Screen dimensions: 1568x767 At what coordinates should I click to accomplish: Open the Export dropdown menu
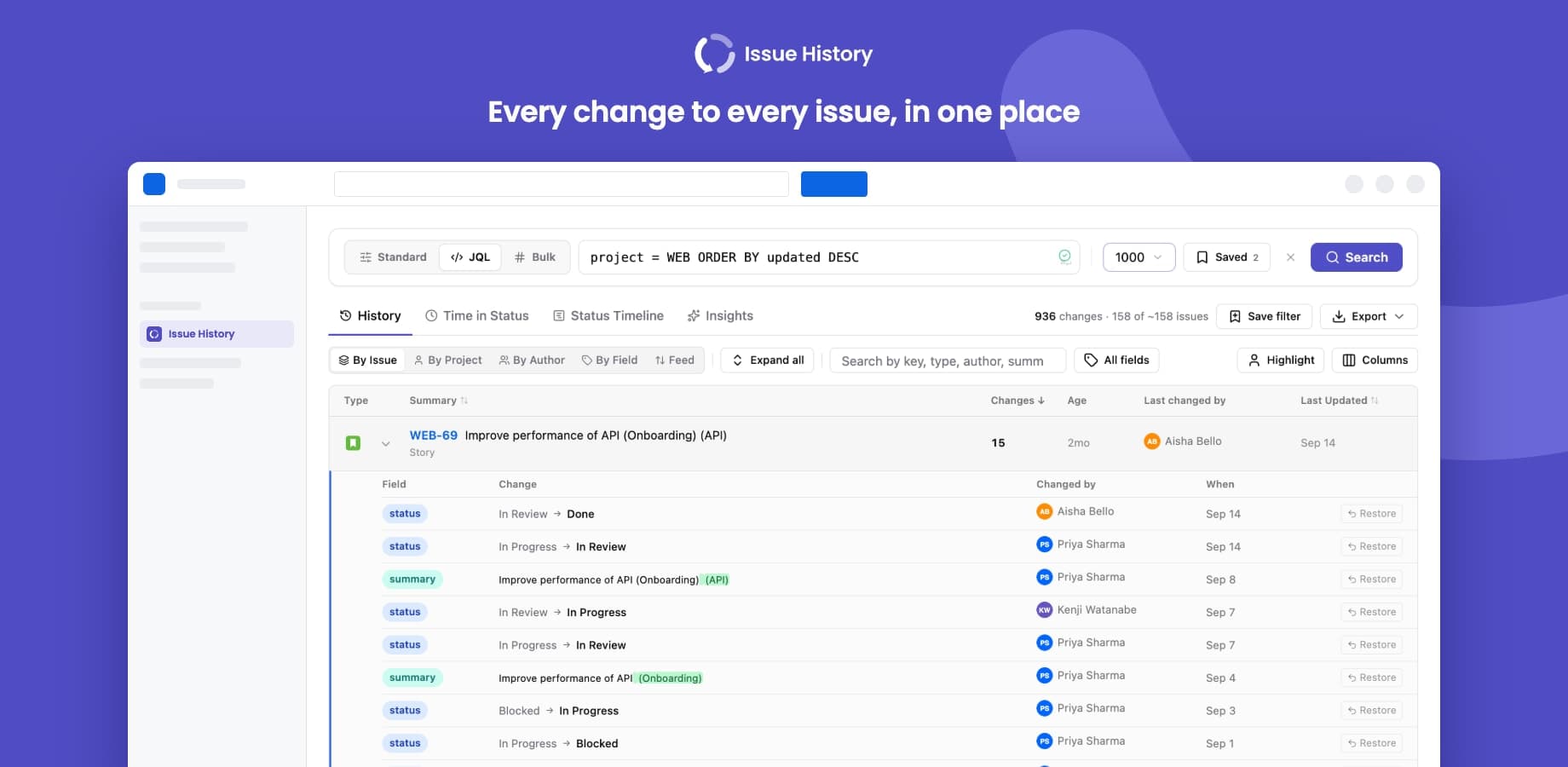coord(1369,316)
